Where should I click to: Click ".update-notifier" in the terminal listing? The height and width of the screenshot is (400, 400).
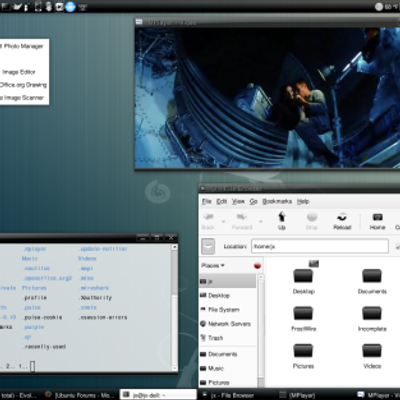pos(103,249)
